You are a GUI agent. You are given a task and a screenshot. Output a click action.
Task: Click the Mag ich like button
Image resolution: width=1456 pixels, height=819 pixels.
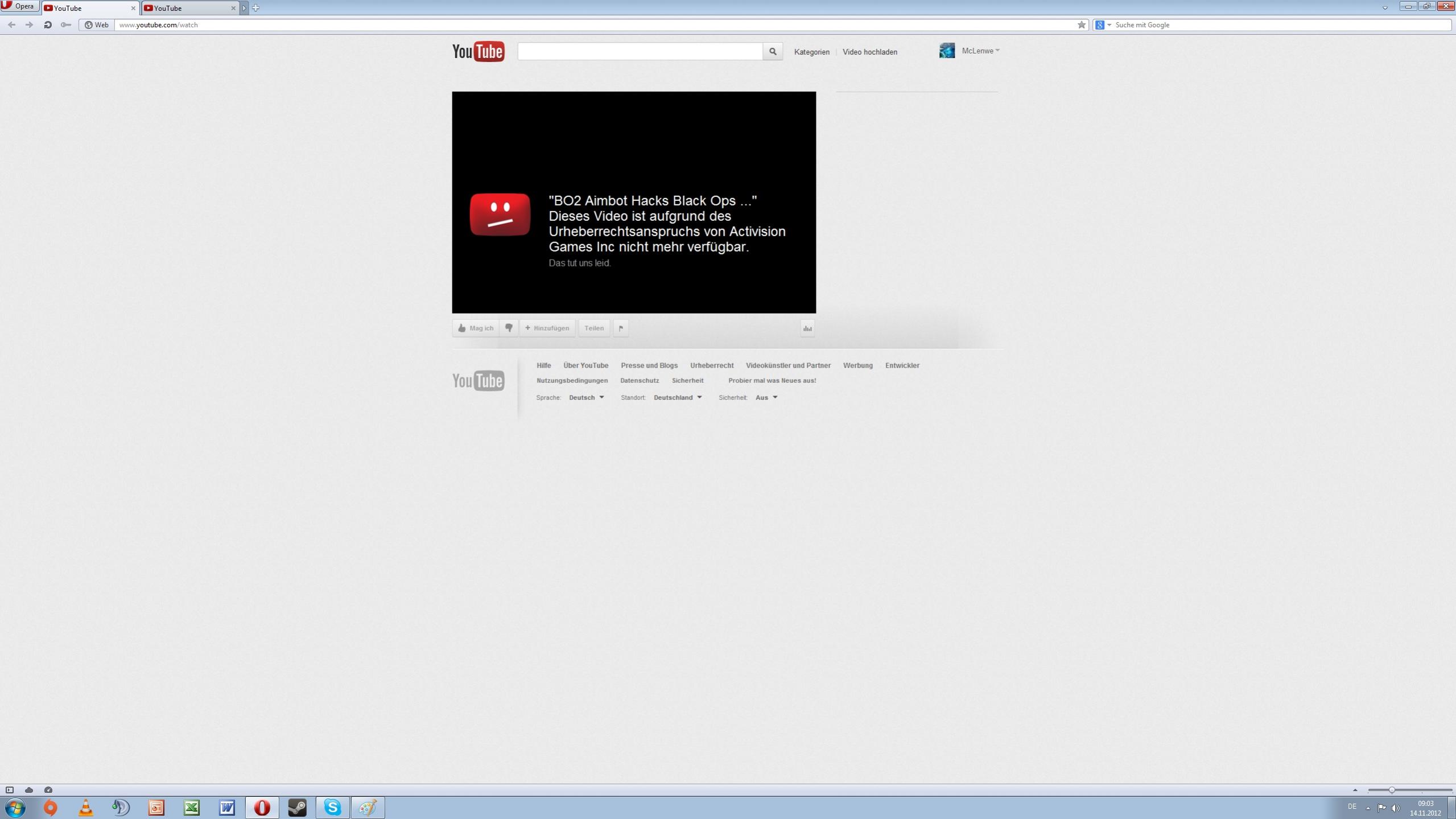476,328
